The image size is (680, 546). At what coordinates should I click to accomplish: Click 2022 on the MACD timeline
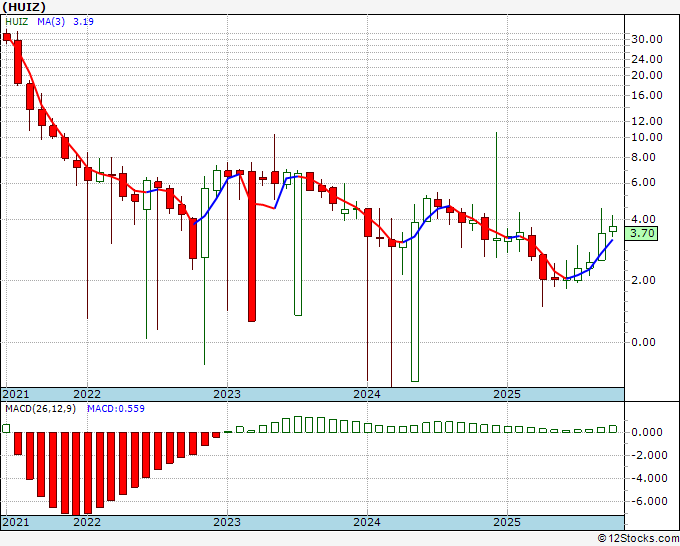tap(87, 522)
